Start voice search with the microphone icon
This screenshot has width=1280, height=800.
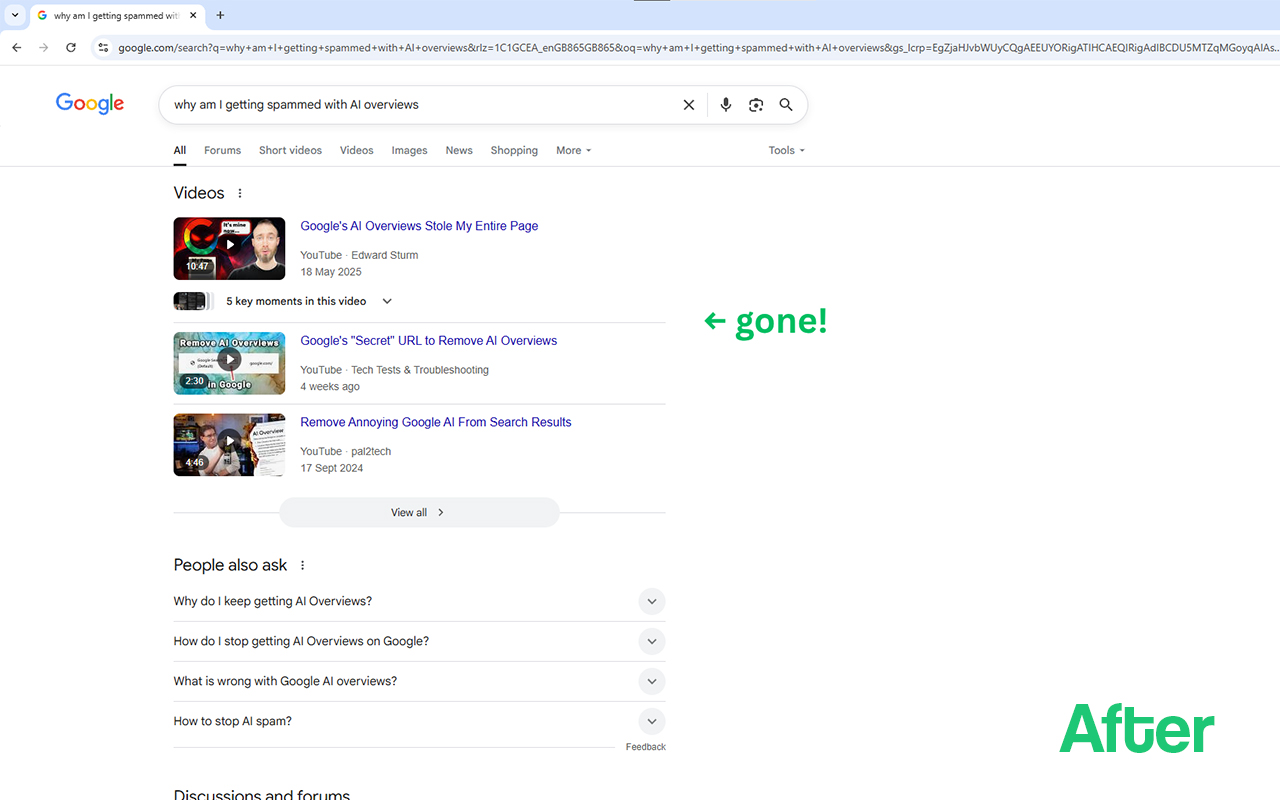726,105
